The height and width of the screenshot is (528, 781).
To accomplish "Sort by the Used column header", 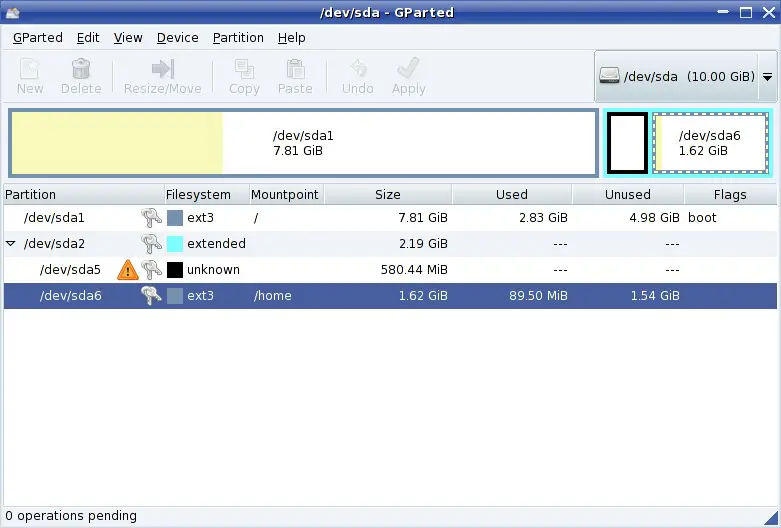I will coord(512,194).
